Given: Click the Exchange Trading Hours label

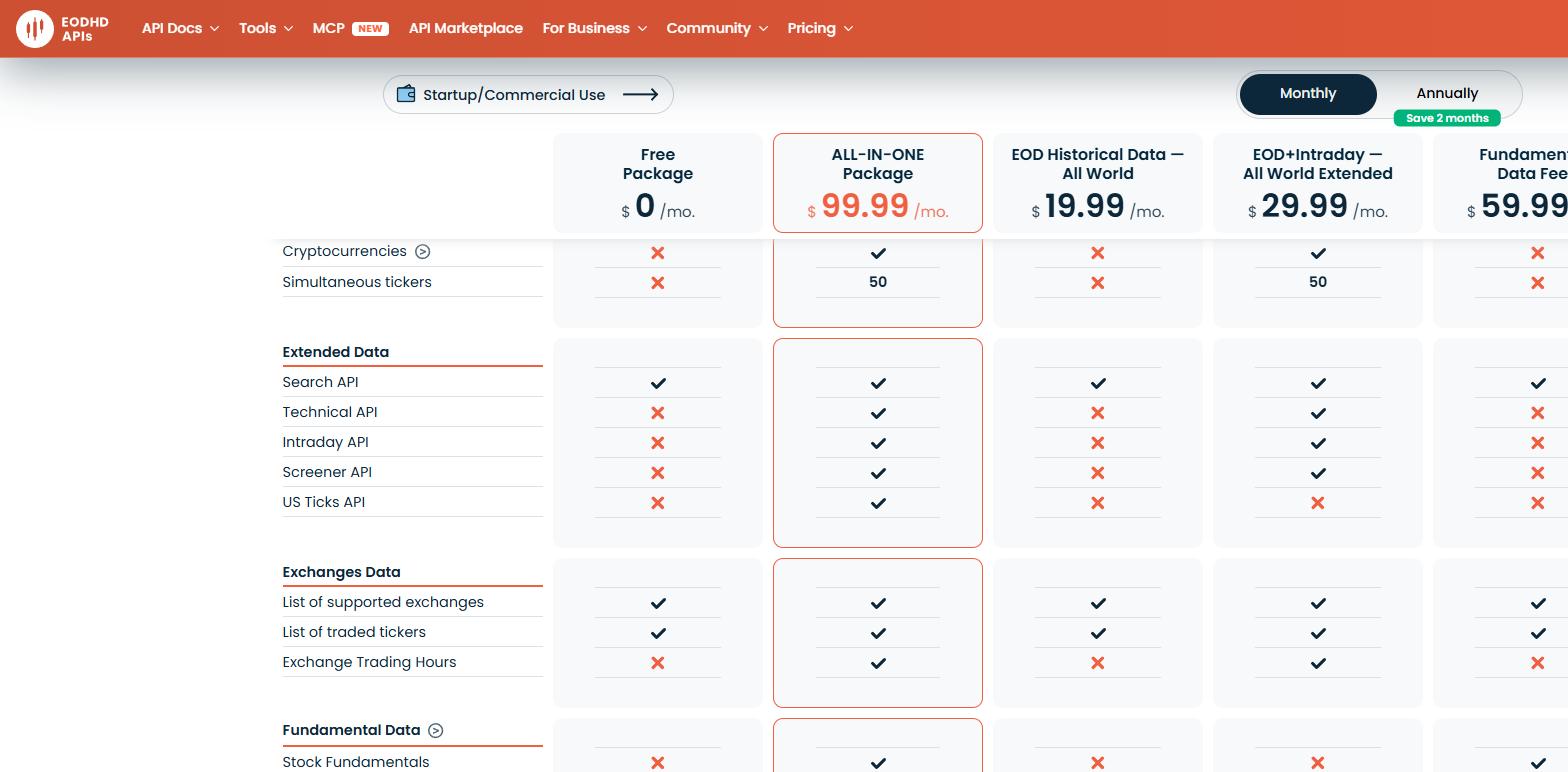Looking at the screenshot, I should (369, 662).
